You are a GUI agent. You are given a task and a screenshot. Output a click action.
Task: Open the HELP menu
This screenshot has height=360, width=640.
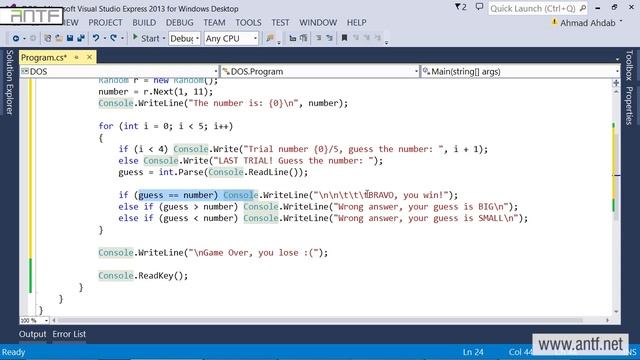356,22
